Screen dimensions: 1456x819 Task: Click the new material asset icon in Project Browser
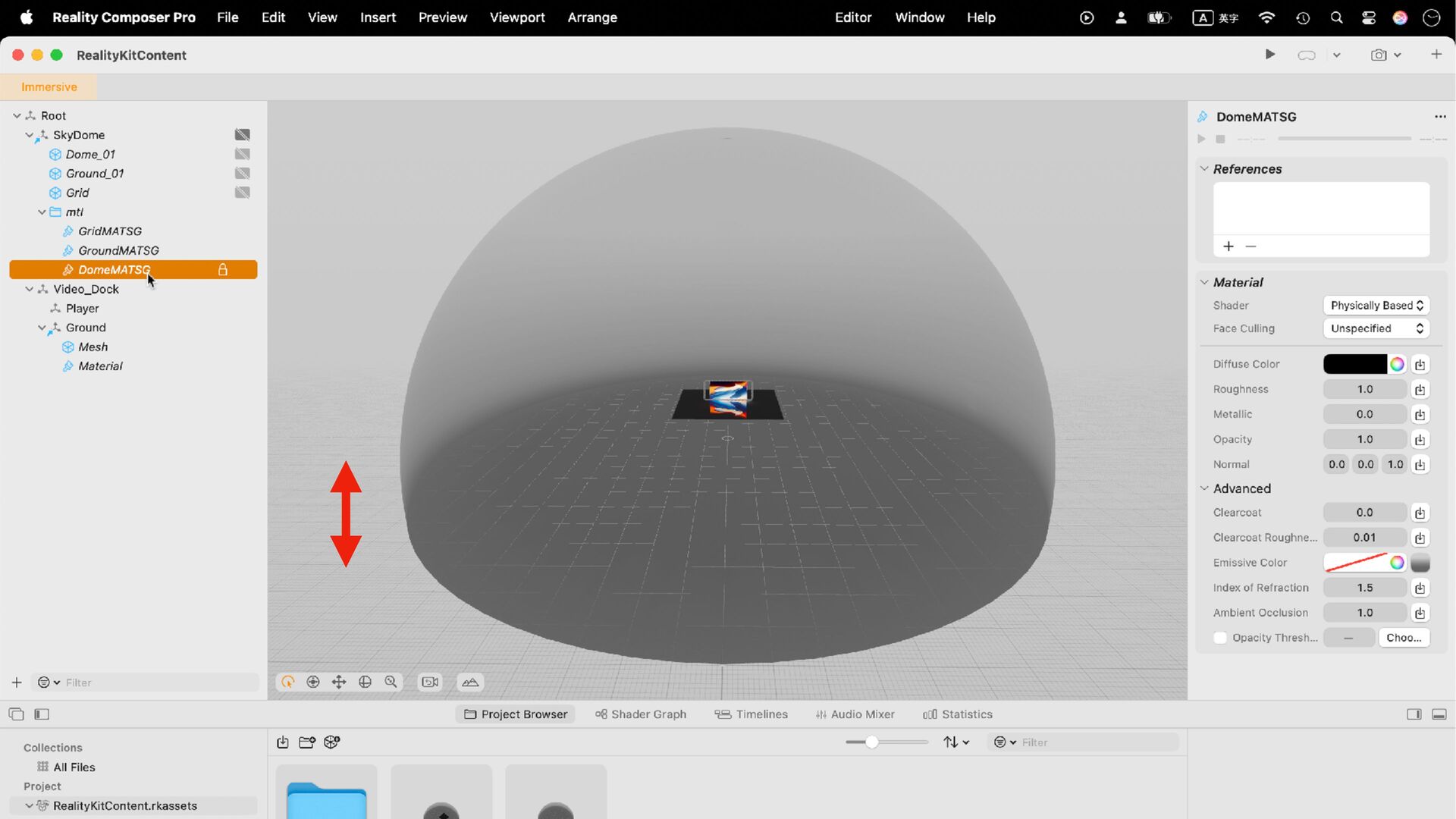[332, 742]
